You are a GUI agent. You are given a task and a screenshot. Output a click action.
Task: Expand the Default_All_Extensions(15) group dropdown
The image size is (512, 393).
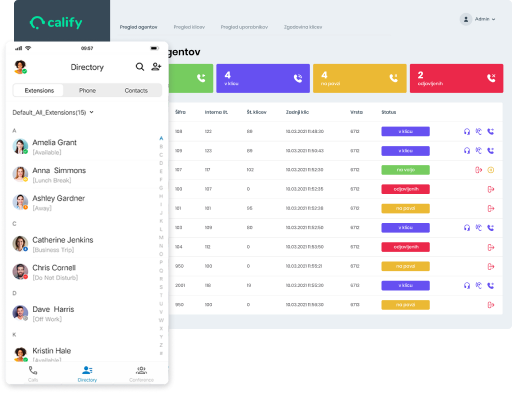coord(53,112)
